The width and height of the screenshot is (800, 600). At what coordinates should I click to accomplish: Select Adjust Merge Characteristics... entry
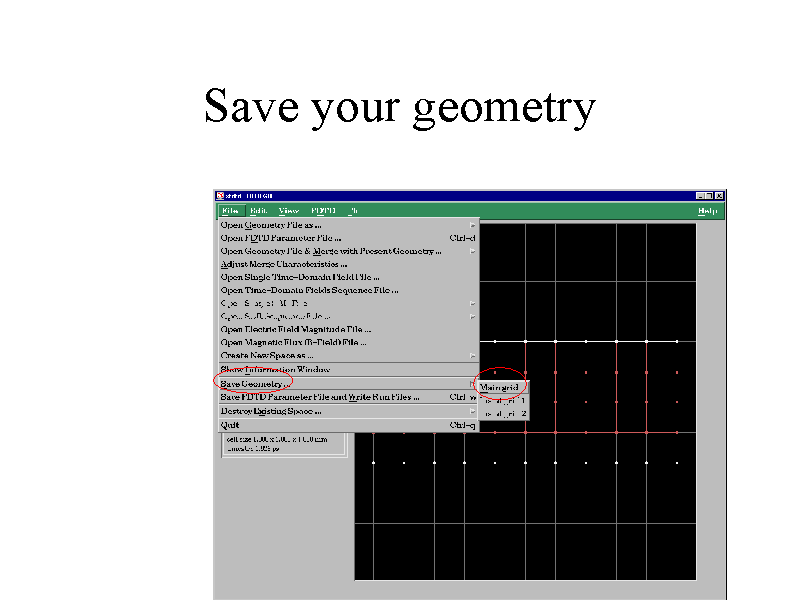349,264
